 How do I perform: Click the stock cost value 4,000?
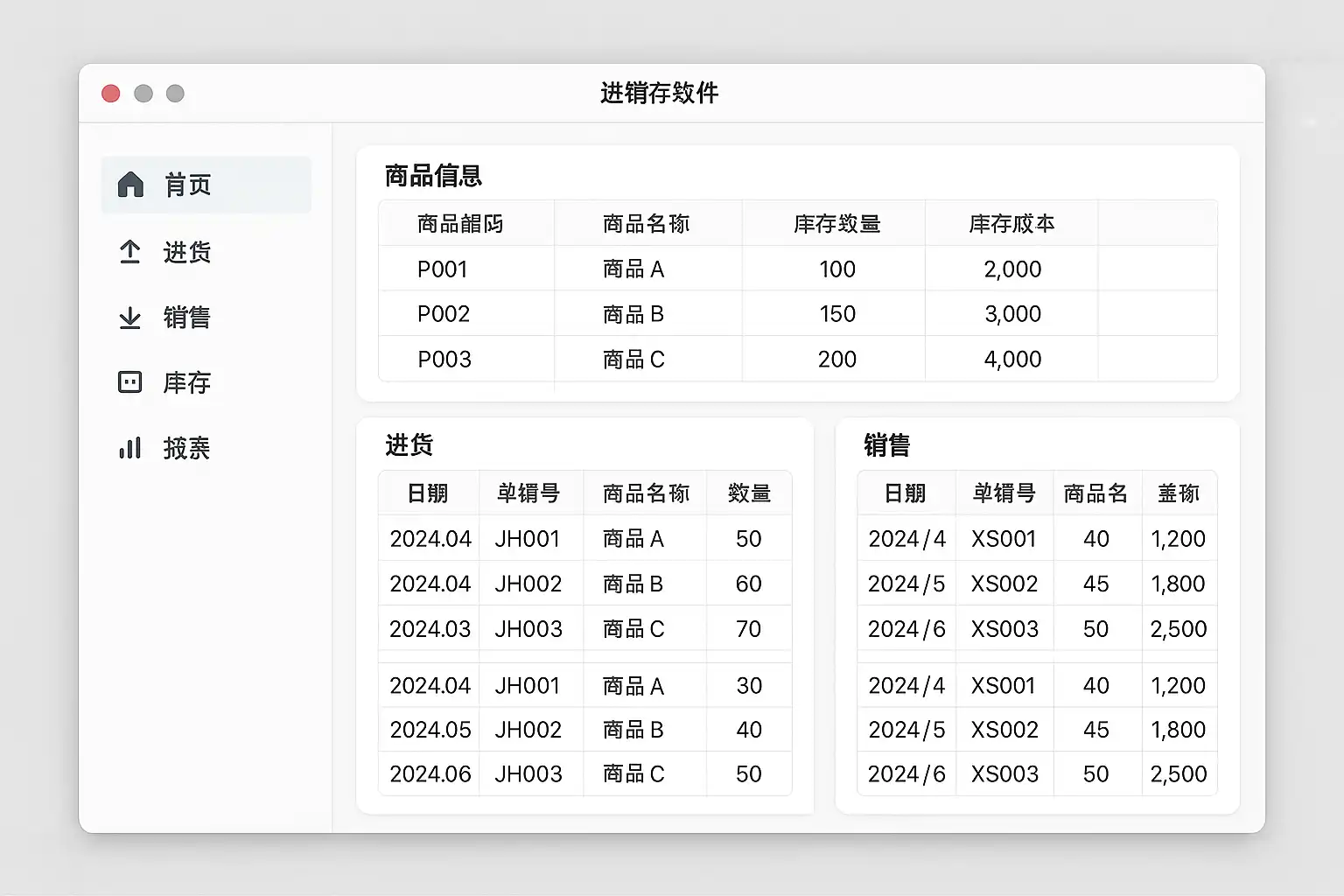coord(1012,360)
